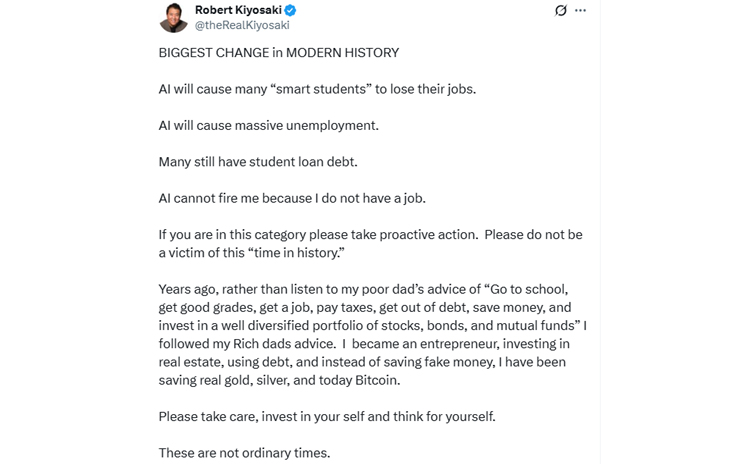Click the student loan debt sentence
Image resolution: width=756 pixels, height=465 pixels.
[x=258, y=162]
